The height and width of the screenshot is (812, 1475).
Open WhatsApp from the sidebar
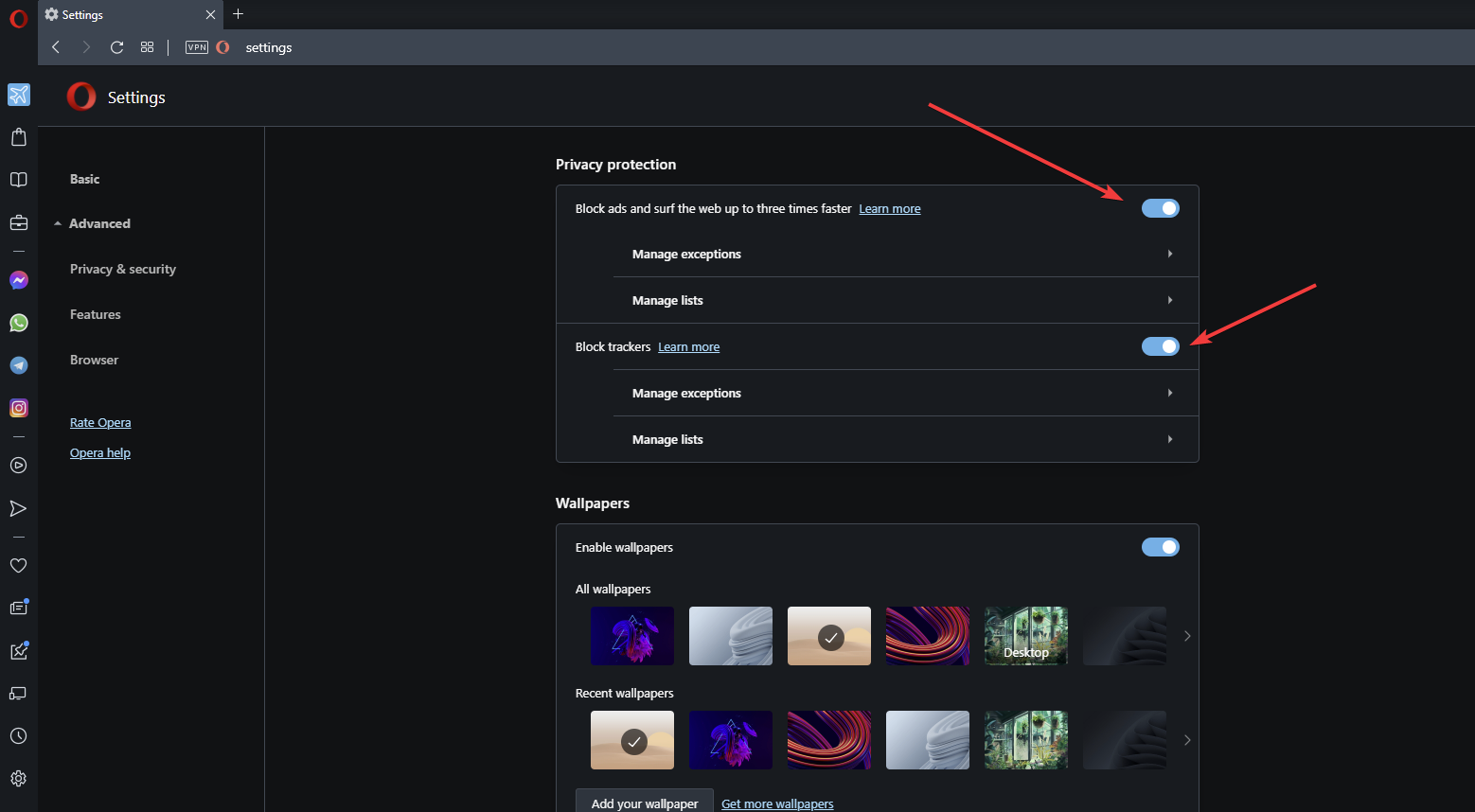tap(19, 323)
